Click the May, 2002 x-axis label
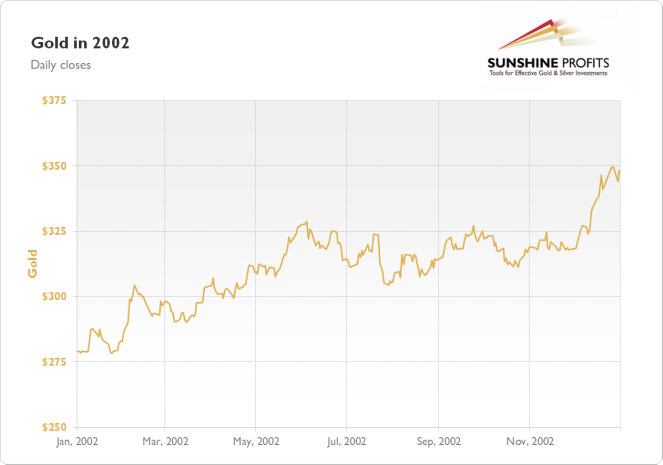This screenshot has width=663, height=465. [256, 442]
